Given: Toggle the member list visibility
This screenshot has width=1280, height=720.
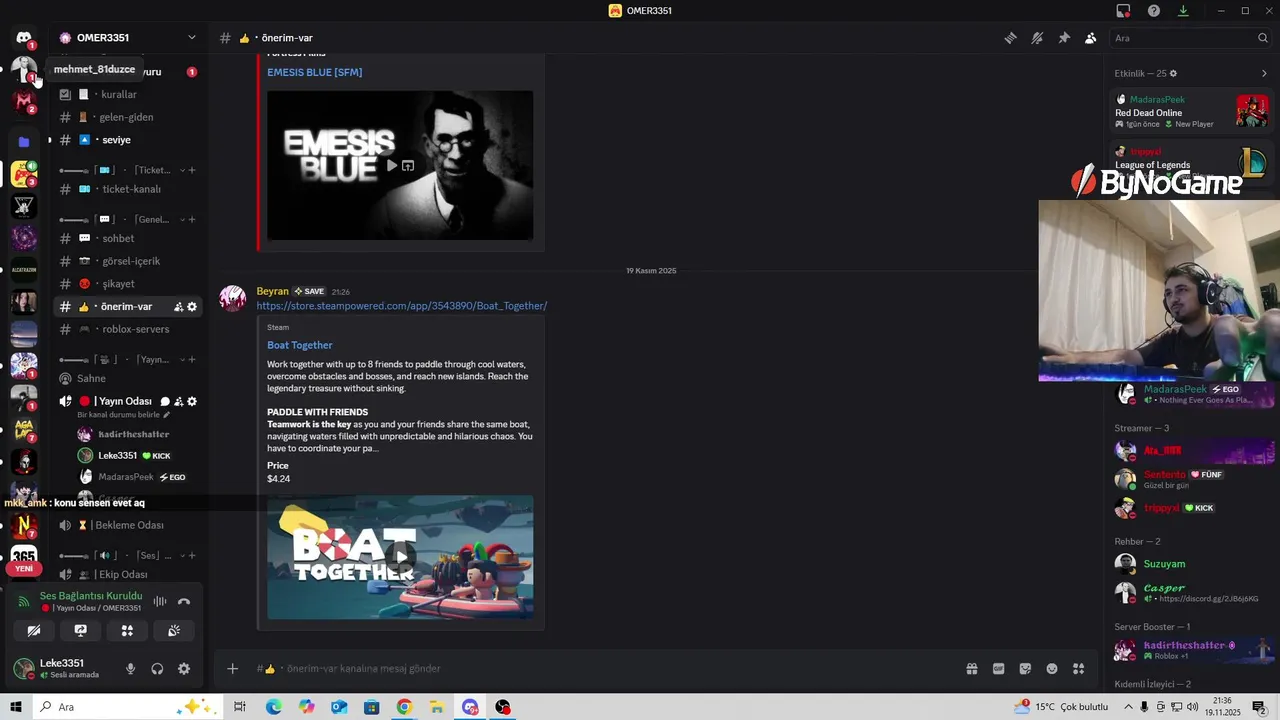Looking at the screenshot, I should (x=1090, y=38).
